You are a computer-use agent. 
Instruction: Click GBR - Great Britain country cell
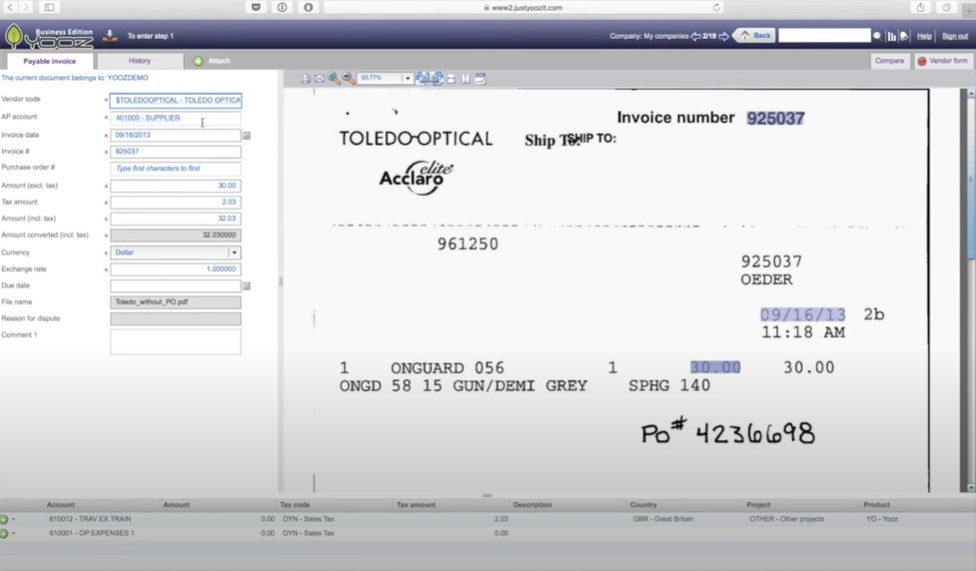point(663,519)
